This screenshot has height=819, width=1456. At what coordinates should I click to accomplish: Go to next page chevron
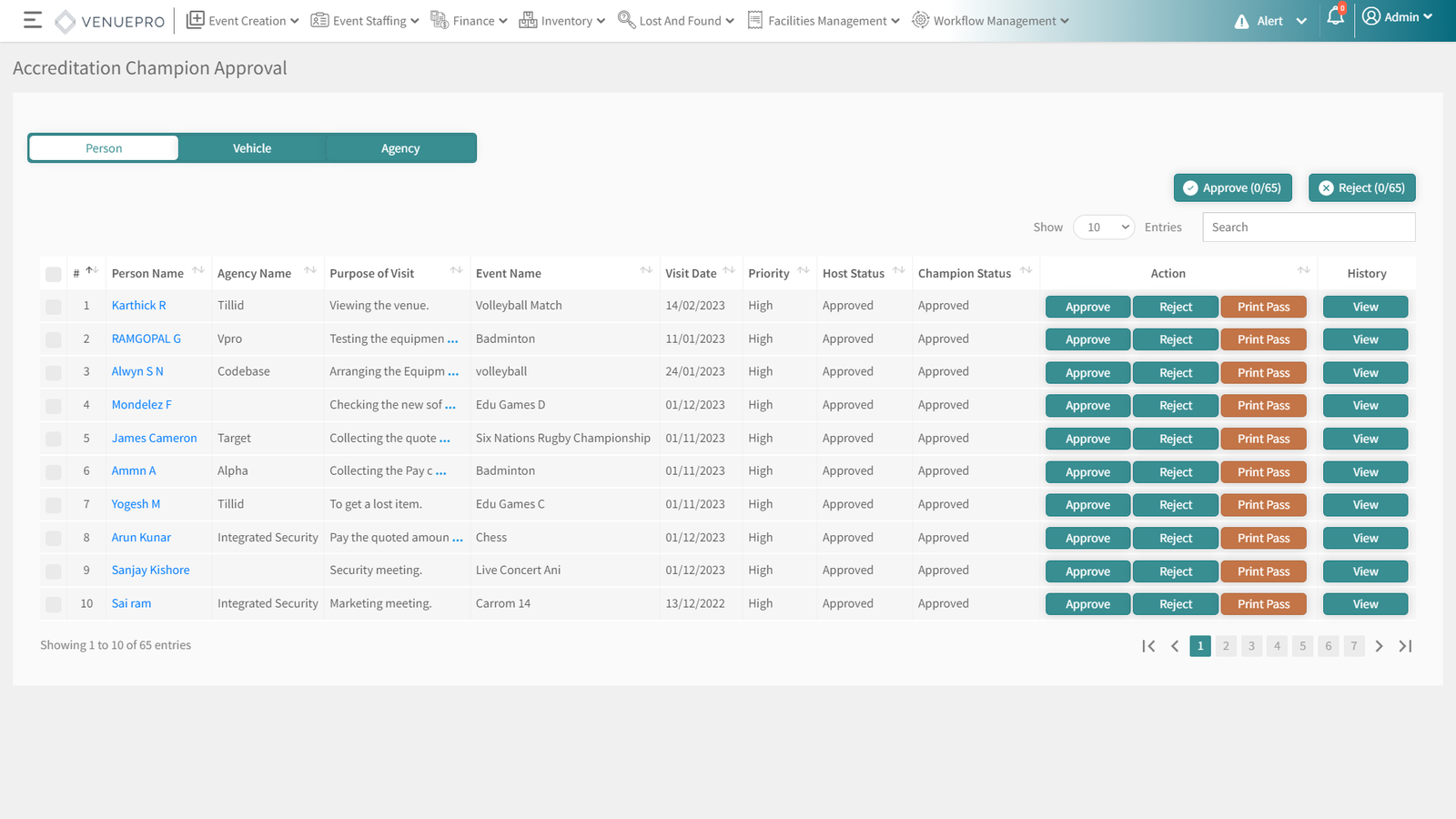tap(1380, 646)
